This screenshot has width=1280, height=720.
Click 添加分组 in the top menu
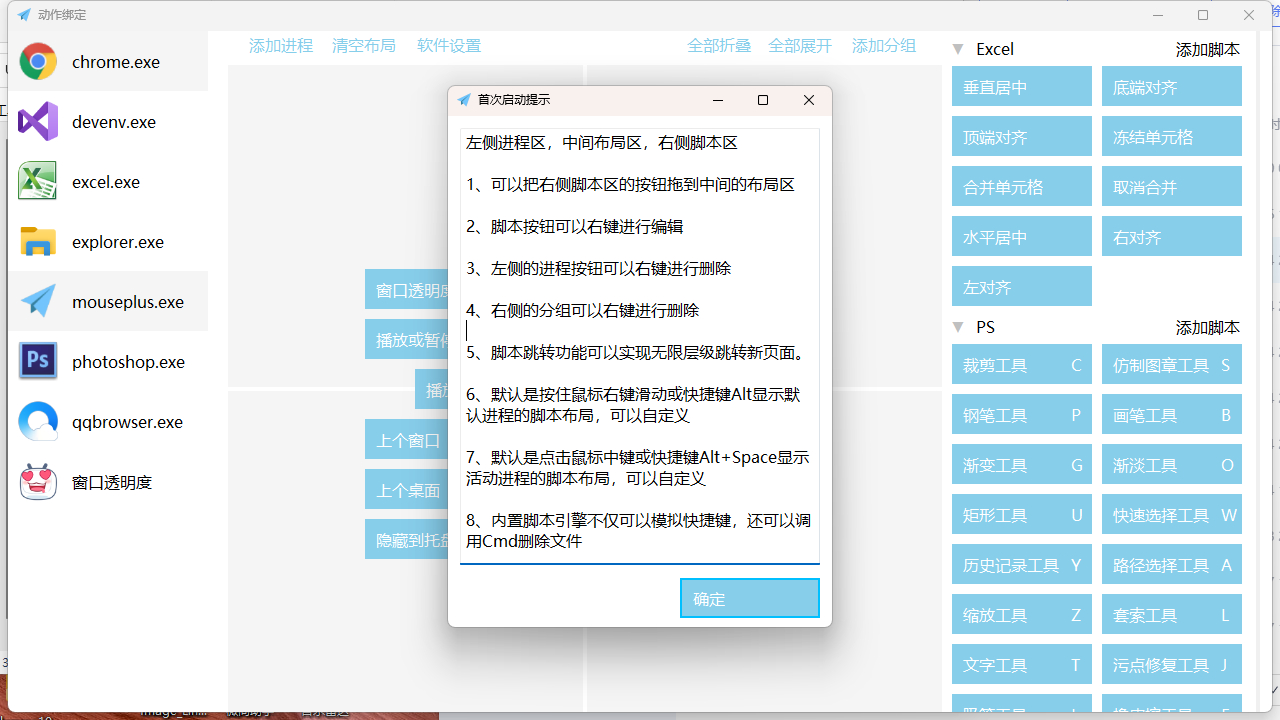pyautogui.click(x=884, y=46)
